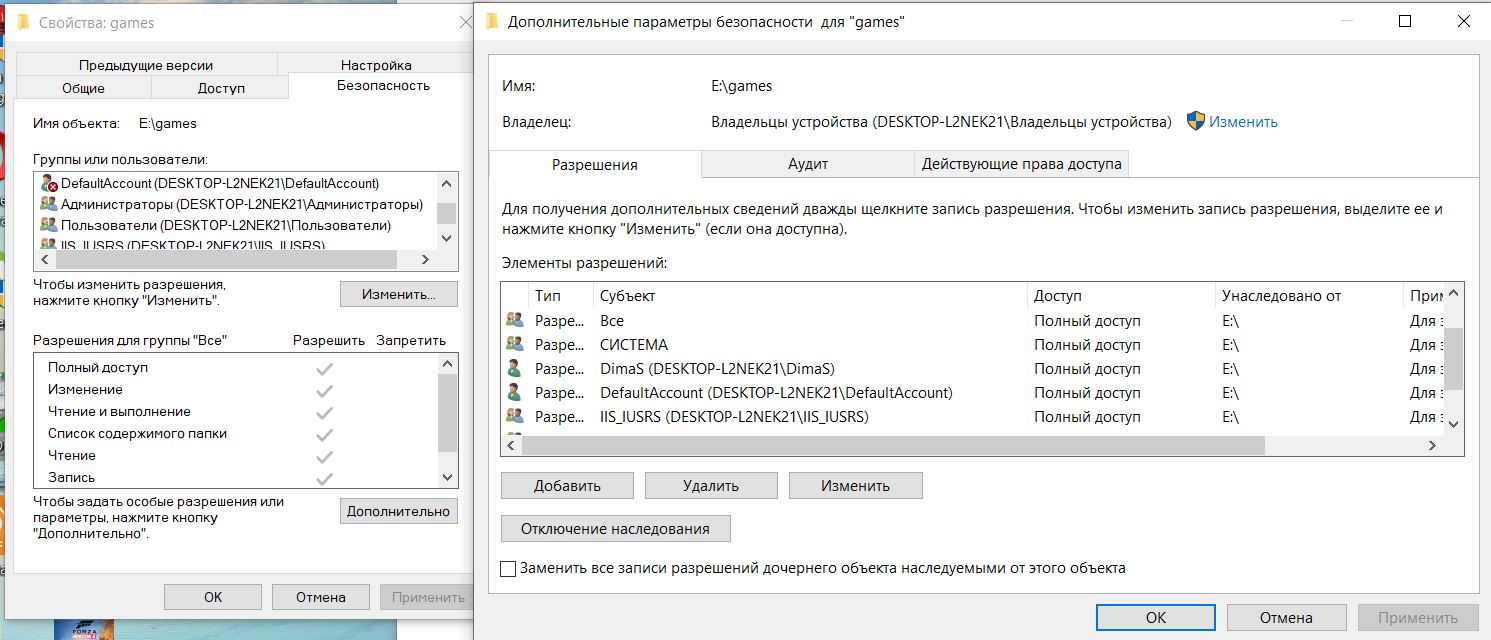Click the folder icon in Свойства title bar

pos(23,22)
